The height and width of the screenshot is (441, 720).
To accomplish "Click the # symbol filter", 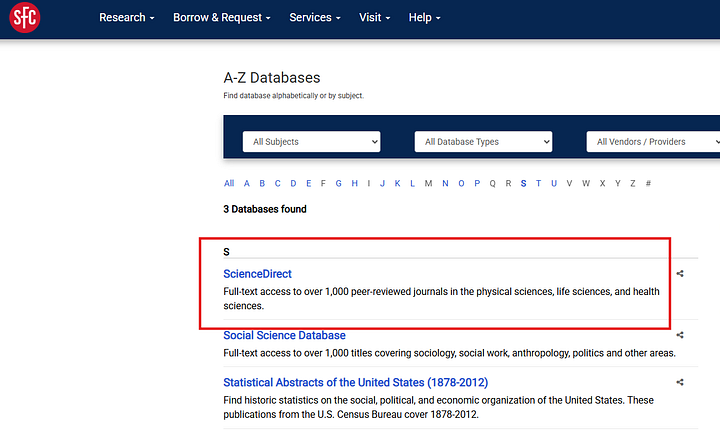I will (x=648, y=183).
